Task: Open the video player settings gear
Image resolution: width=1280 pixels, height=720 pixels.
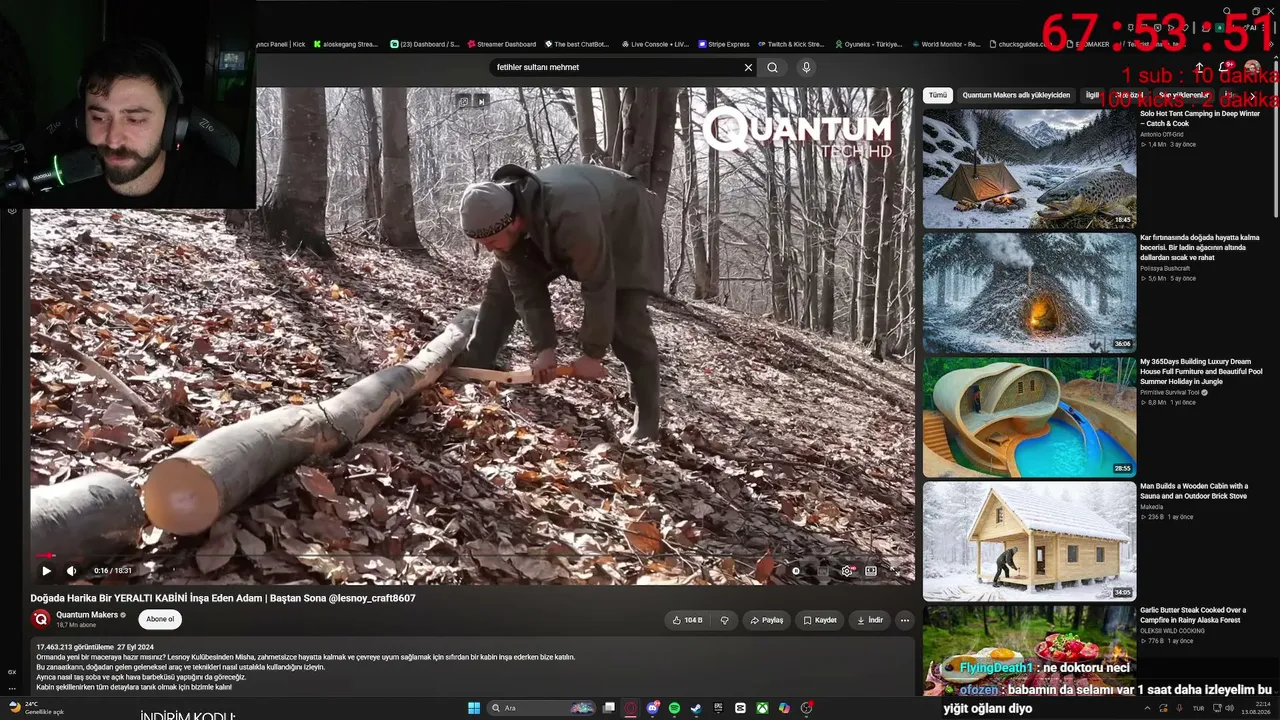Action: 847,571
